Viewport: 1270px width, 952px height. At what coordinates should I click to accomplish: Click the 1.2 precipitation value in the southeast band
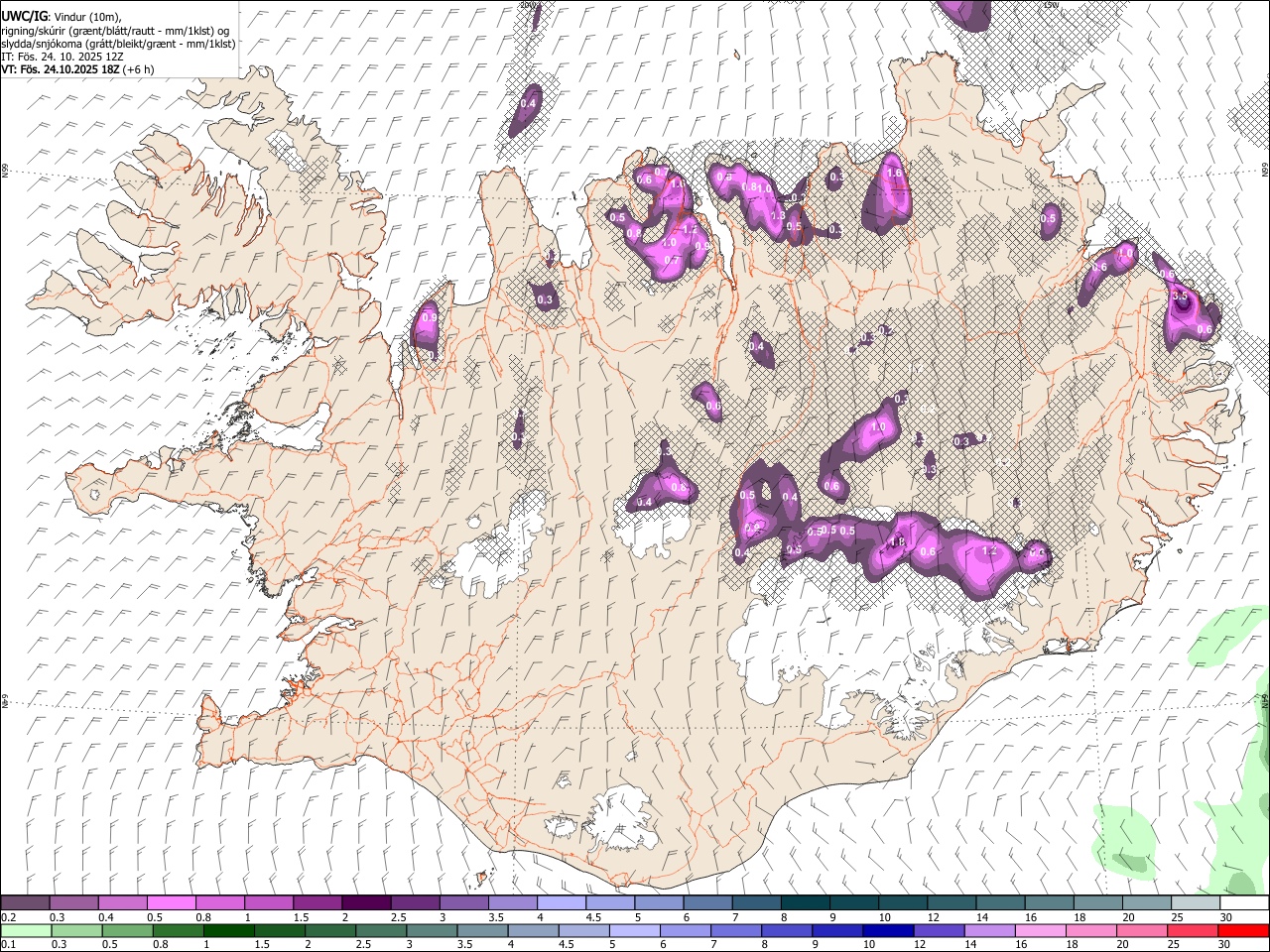[989, 551]
